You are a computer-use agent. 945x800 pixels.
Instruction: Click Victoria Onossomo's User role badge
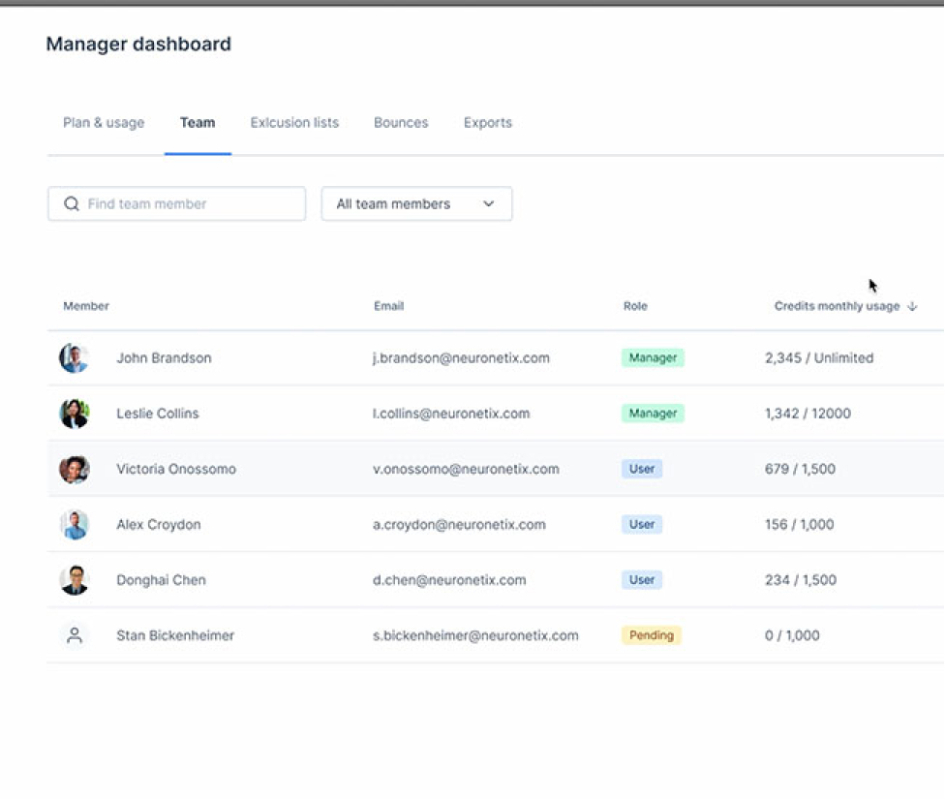tap(642, 469)
